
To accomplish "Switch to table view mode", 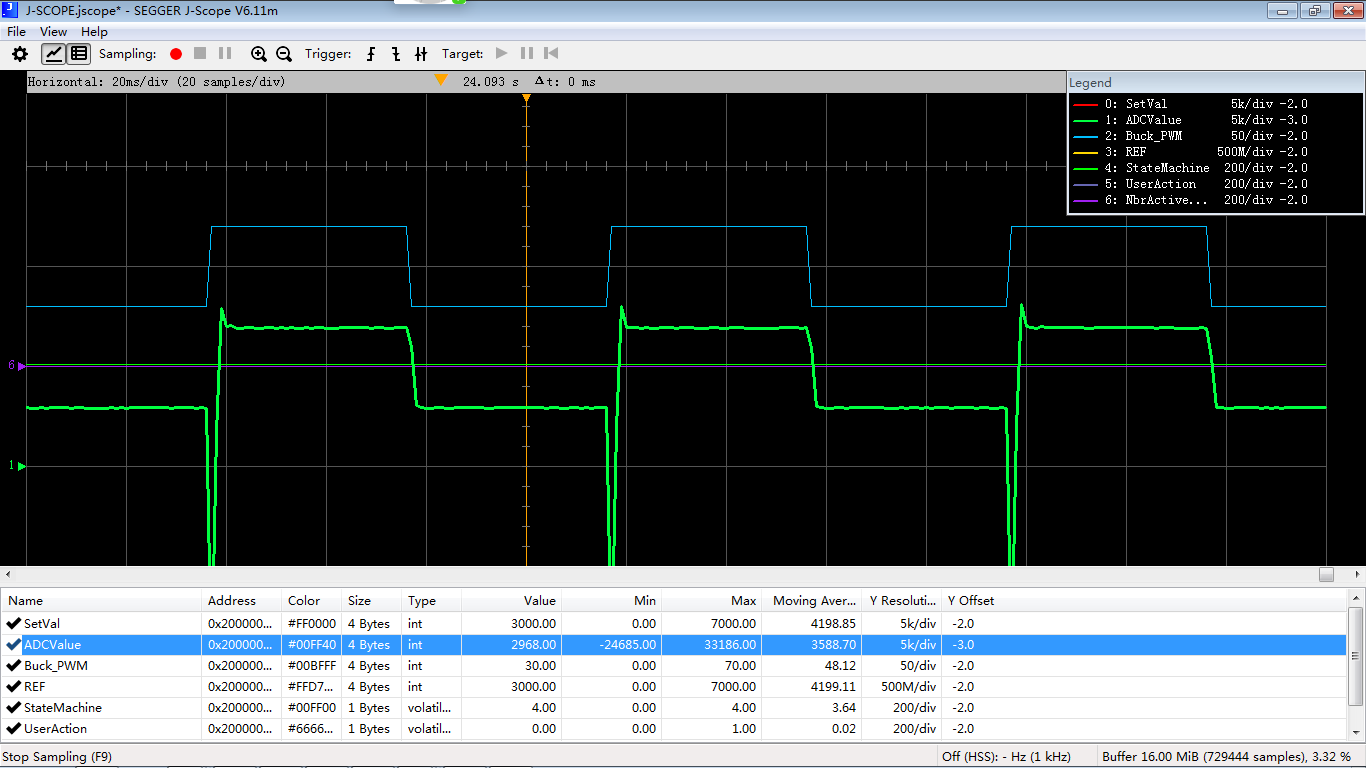I will click(x=79, y=54).
